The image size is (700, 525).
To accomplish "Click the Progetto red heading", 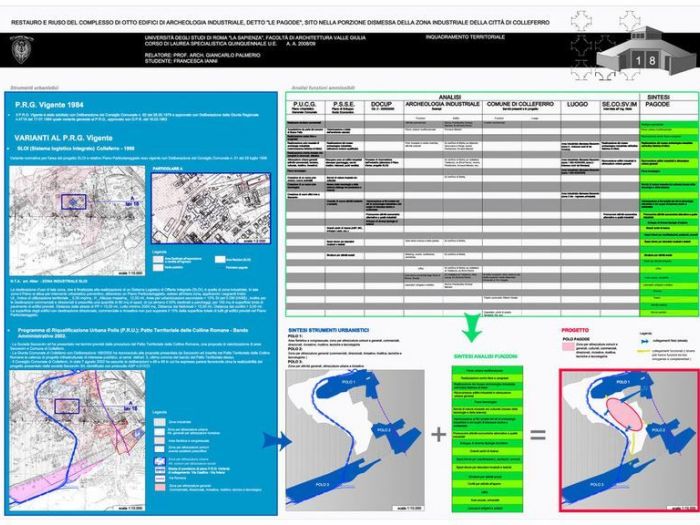I will coord(575,329).
